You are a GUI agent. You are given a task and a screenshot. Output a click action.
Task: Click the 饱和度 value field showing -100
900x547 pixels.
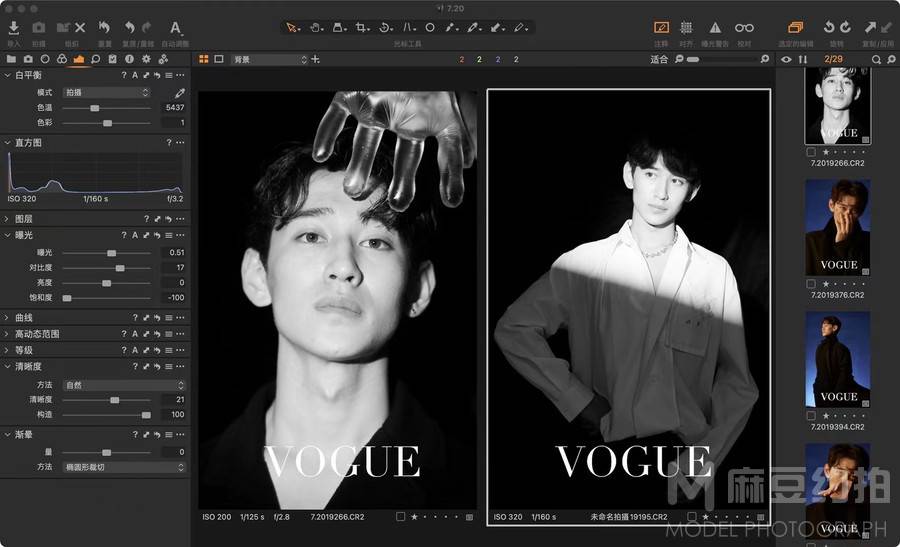174,297
